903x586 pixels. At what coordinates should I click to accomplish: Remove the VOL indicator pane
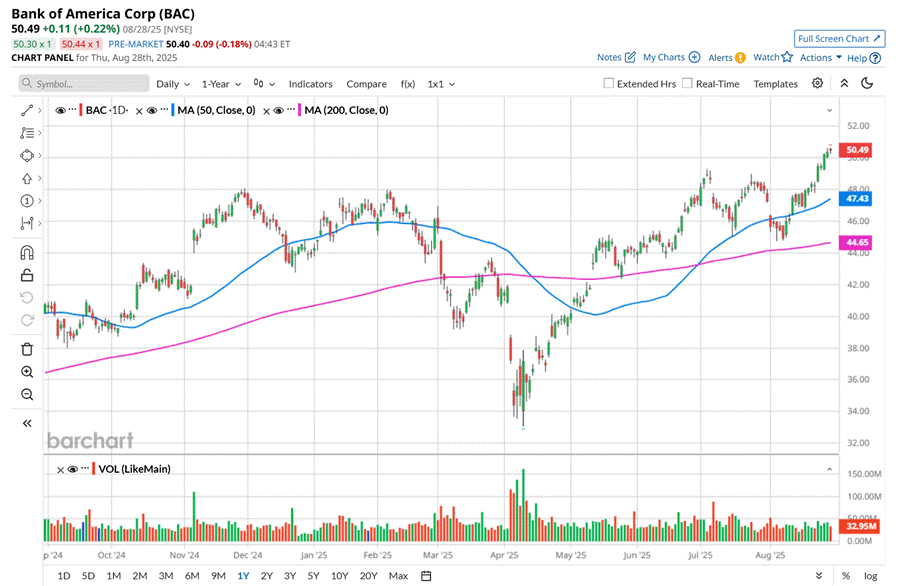pyautogui.click(x=60, y=470)
